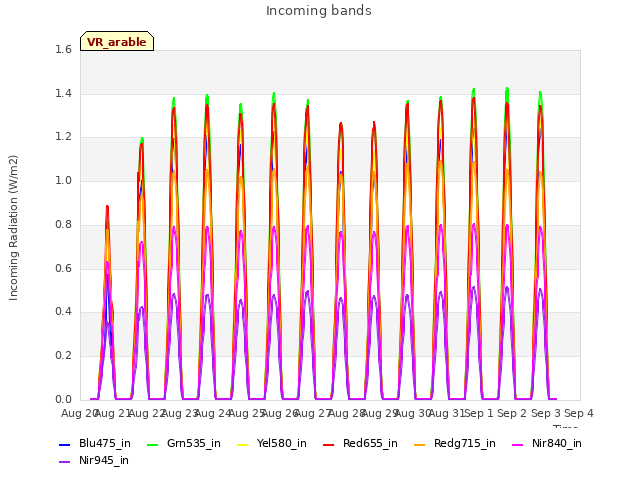Click the yellow Yel580_in legend color marker
Screen dimensions: 640x480
coord(243,444)
